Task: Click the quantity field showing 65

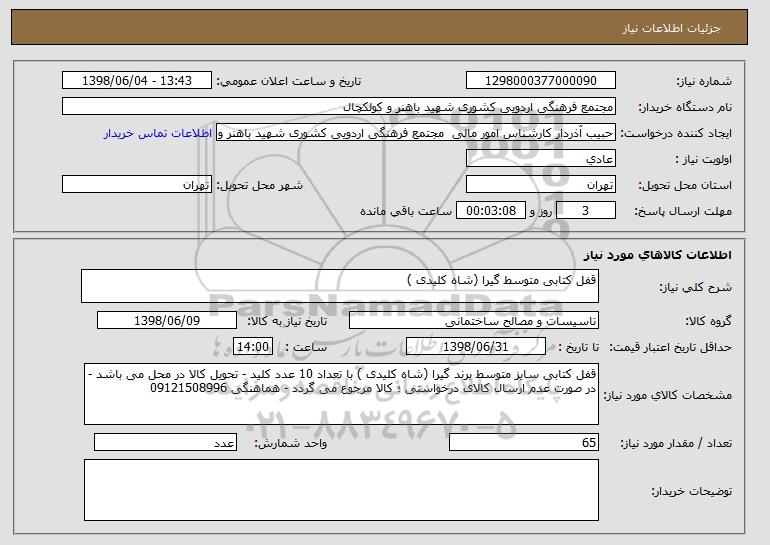Action: (x=524, y=442)
